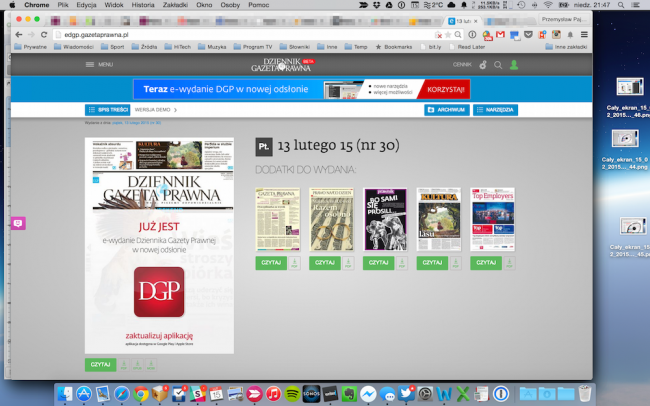The width and height of the screenshot is (650, 406).
Task: Download the Top Employers PDF
Action: [509, 263]
